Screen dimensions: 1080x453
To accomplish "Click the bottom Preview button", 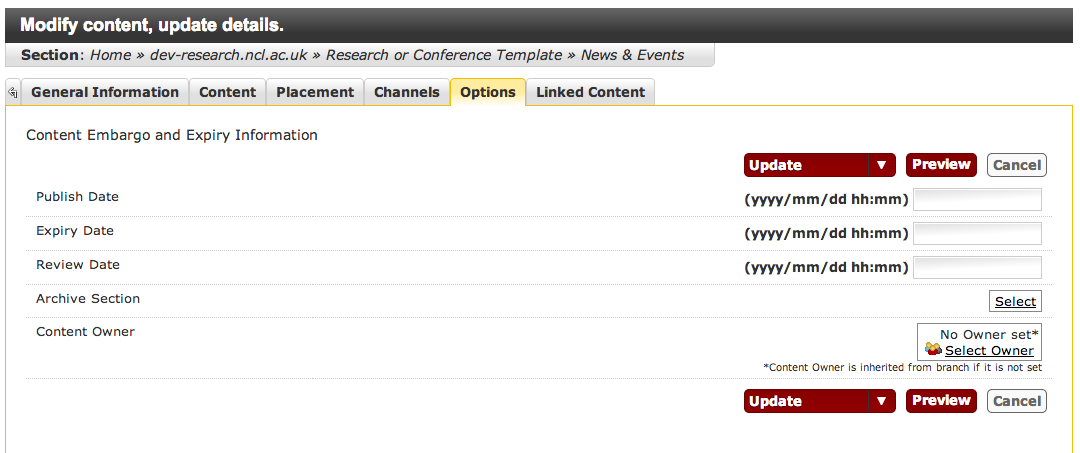I will [941, 401].
